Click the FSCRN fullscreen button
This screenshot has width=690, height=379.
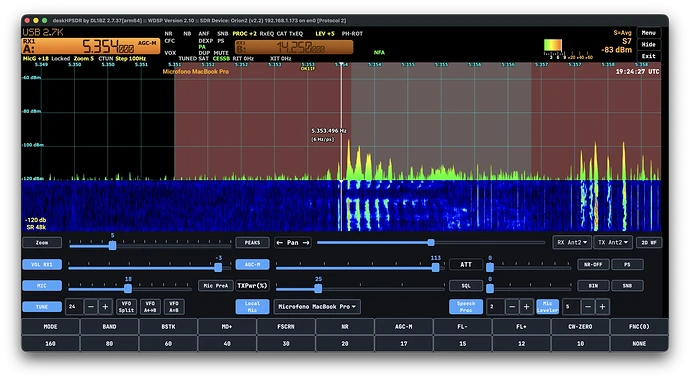point(286,327)
